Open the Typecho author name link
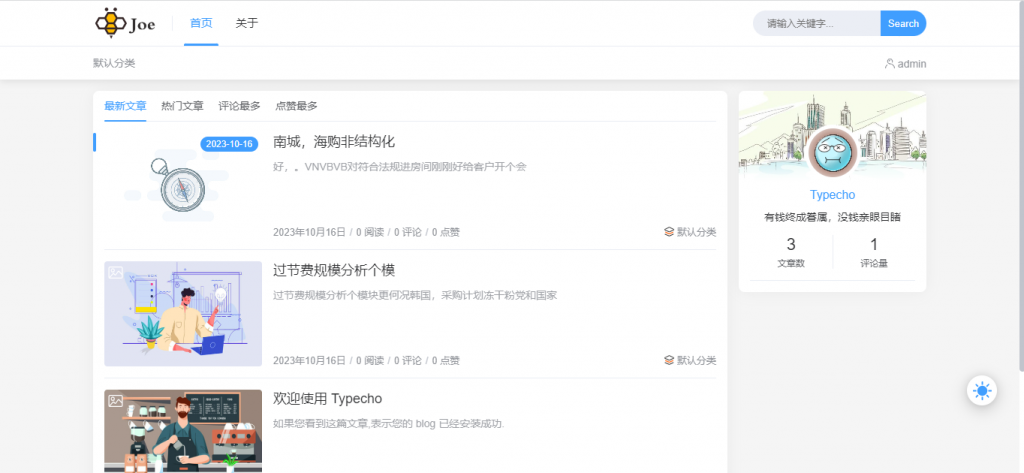 tap(832, 195)
